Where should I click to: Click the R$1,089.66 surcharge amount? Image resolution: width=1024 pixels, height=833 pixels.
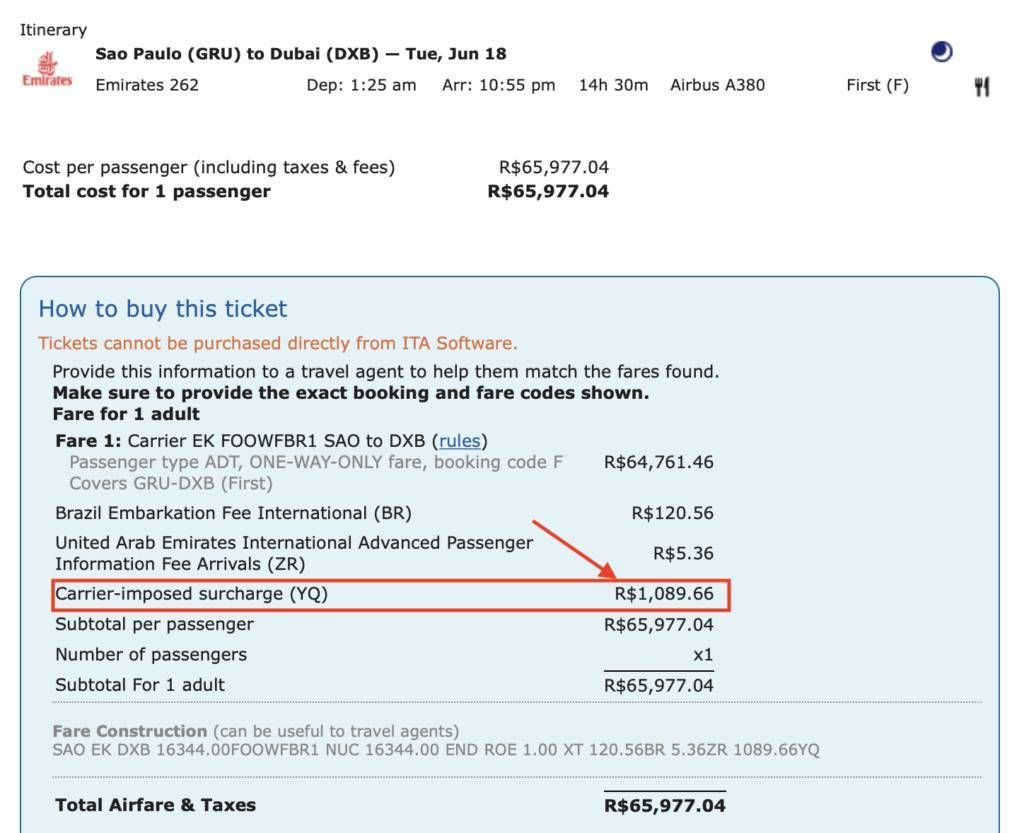pos(664,594)
